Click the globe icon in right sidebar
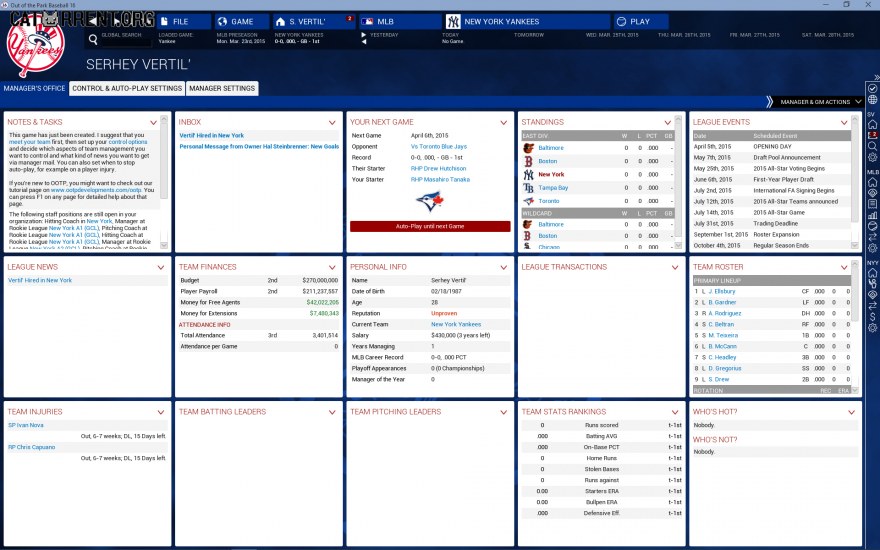 872,99
